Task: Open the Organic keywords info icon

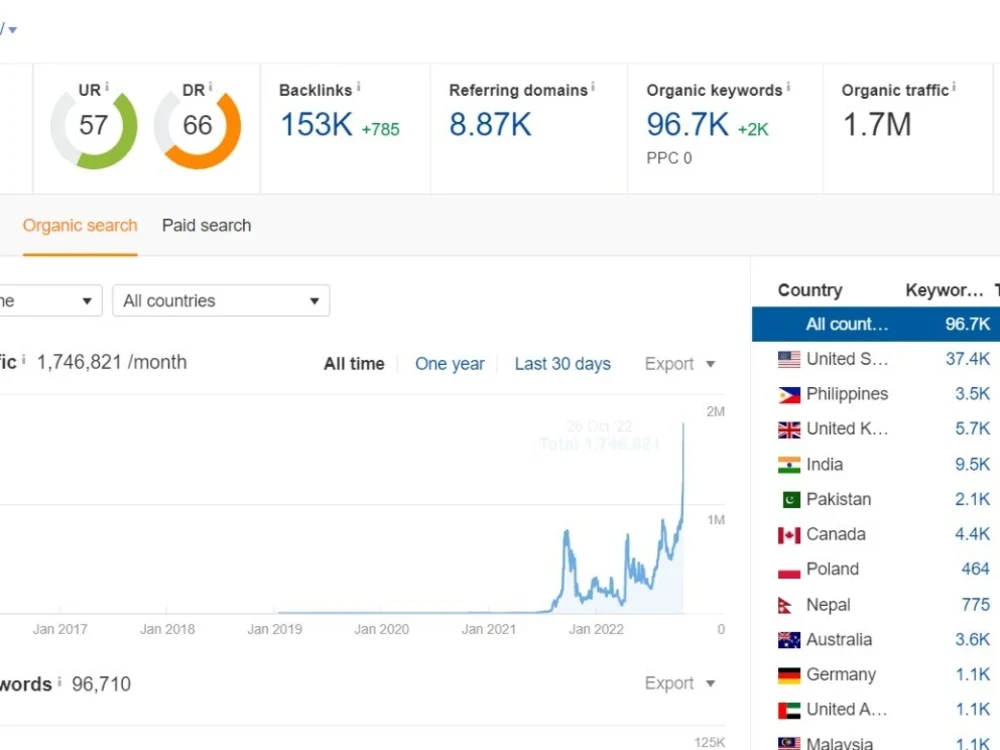Action: pyautogui.click(x=788, y=86)
